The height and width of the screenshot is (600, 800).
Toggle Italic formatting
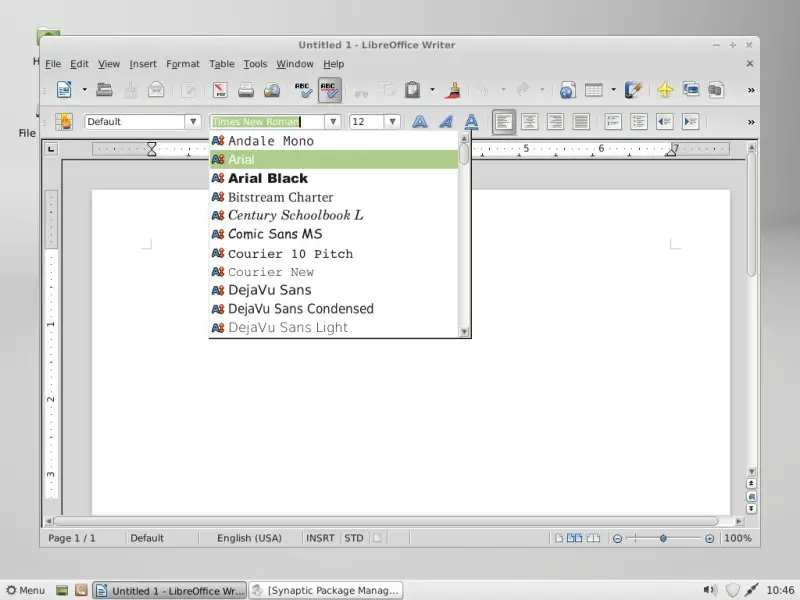point(446,121)
